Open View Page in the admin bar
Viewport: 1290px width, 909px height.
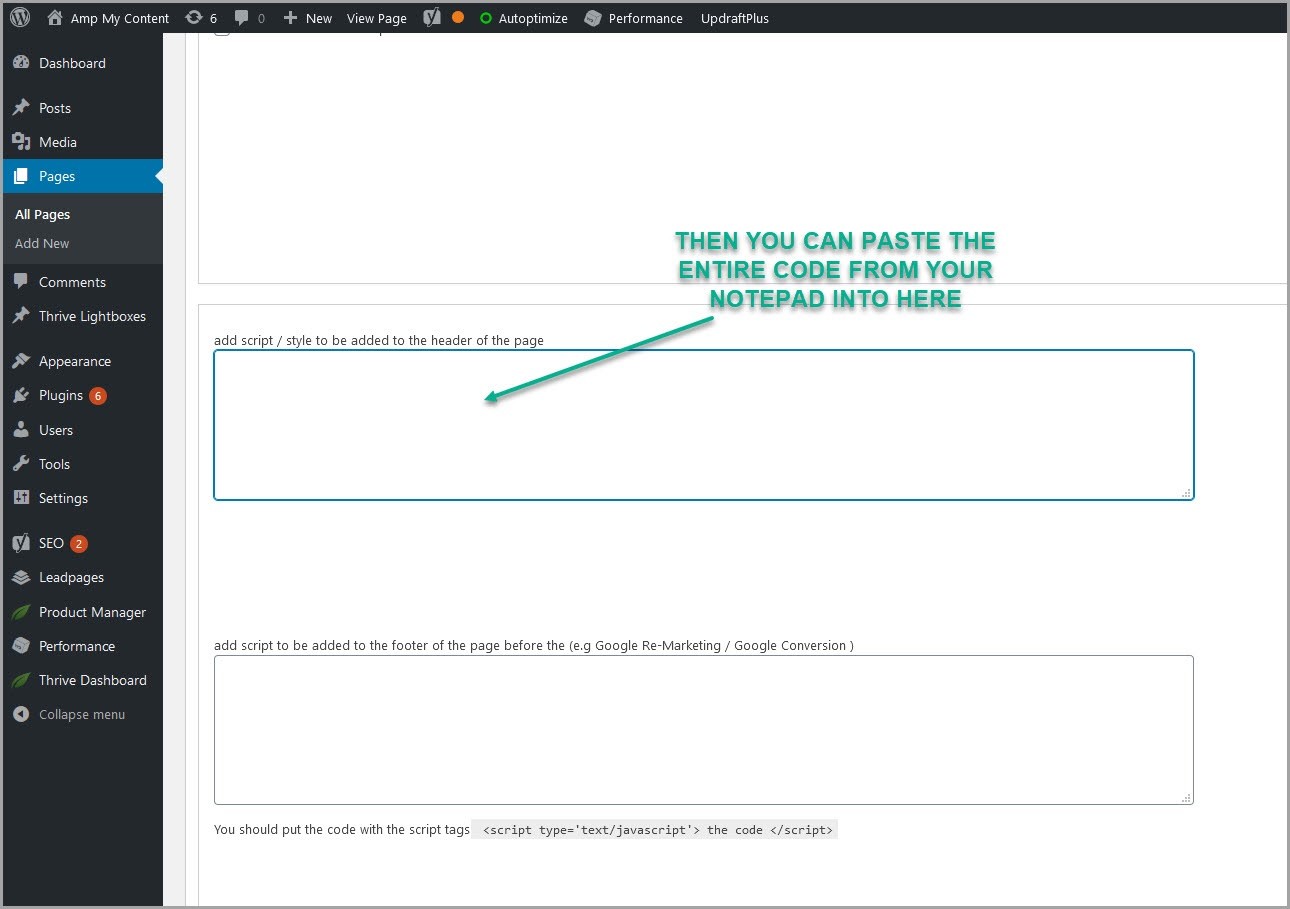pos(376,17)
